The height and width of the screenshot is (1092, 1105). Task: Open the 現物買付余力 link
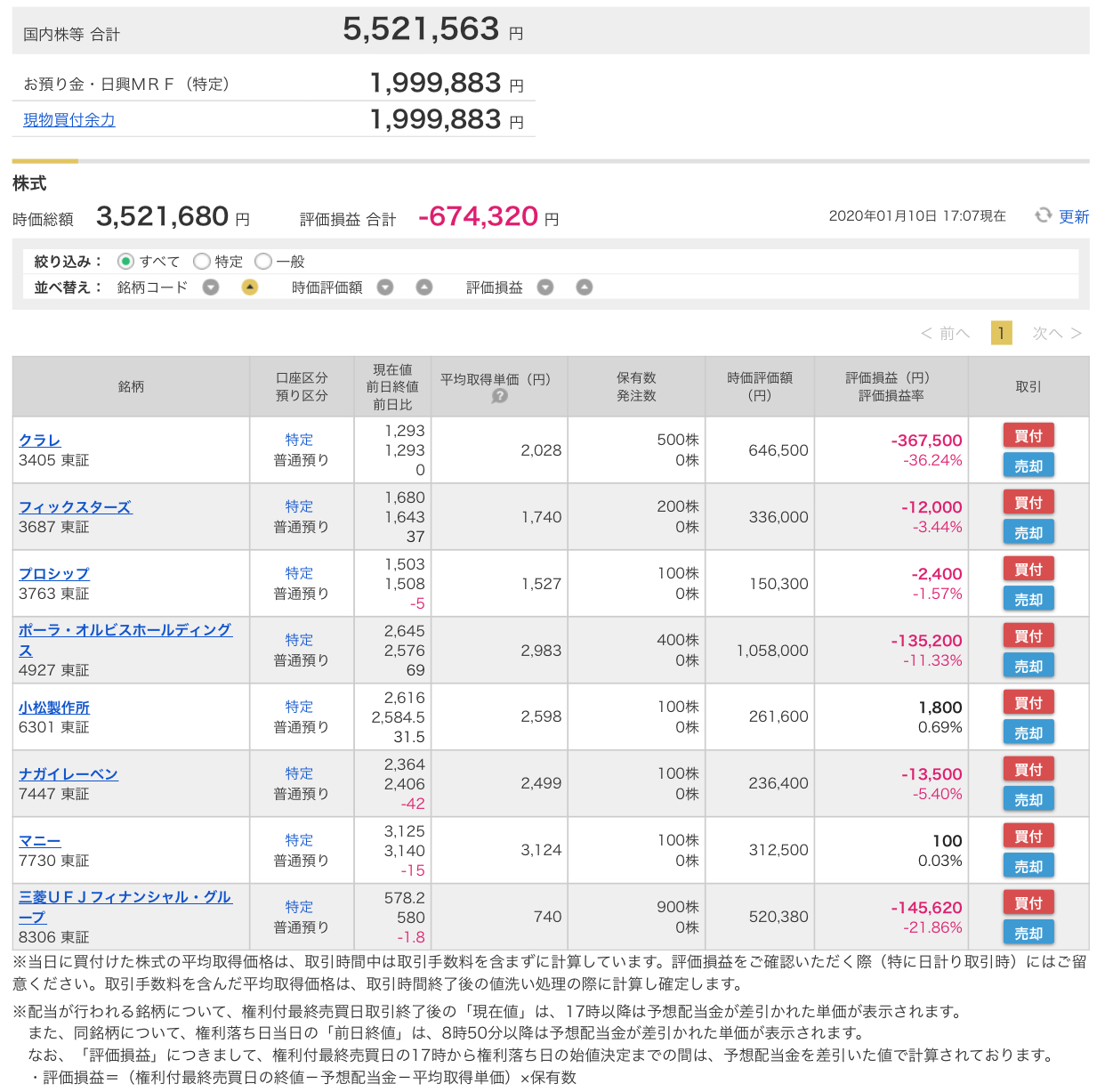(x=69, y=119)
